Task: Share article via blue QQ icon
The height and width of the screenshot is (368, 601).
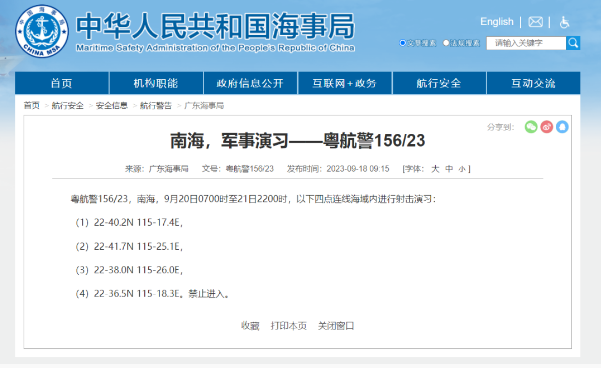Action: point(562,127)
